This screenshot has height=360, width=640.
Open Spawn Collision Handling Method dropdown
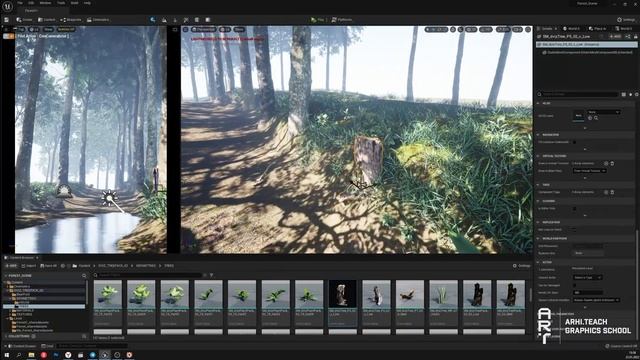point(596,300)
